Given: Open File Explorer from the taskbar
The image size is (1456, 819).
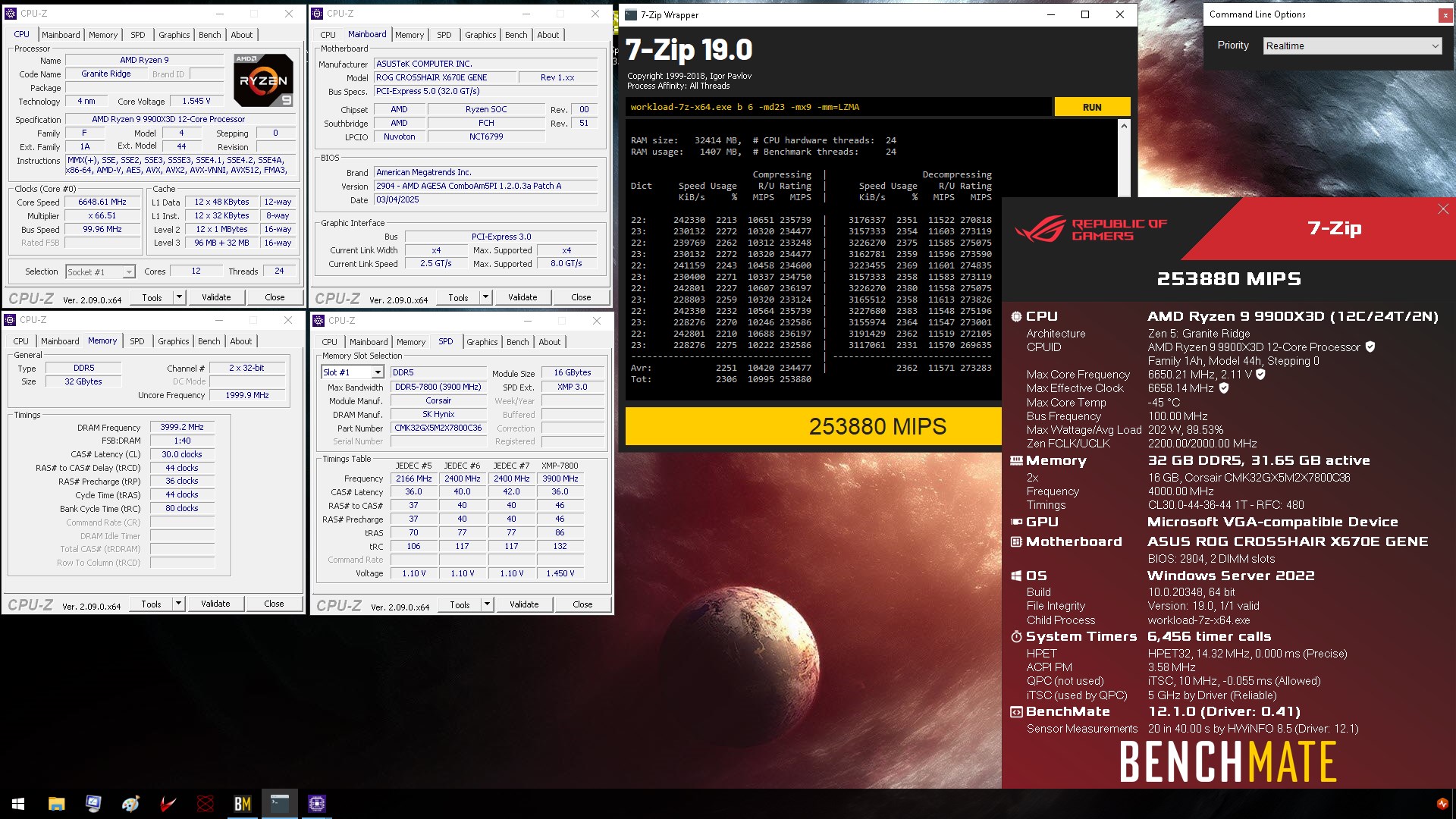Looking at the screenshot, I should tap(56, 804).
